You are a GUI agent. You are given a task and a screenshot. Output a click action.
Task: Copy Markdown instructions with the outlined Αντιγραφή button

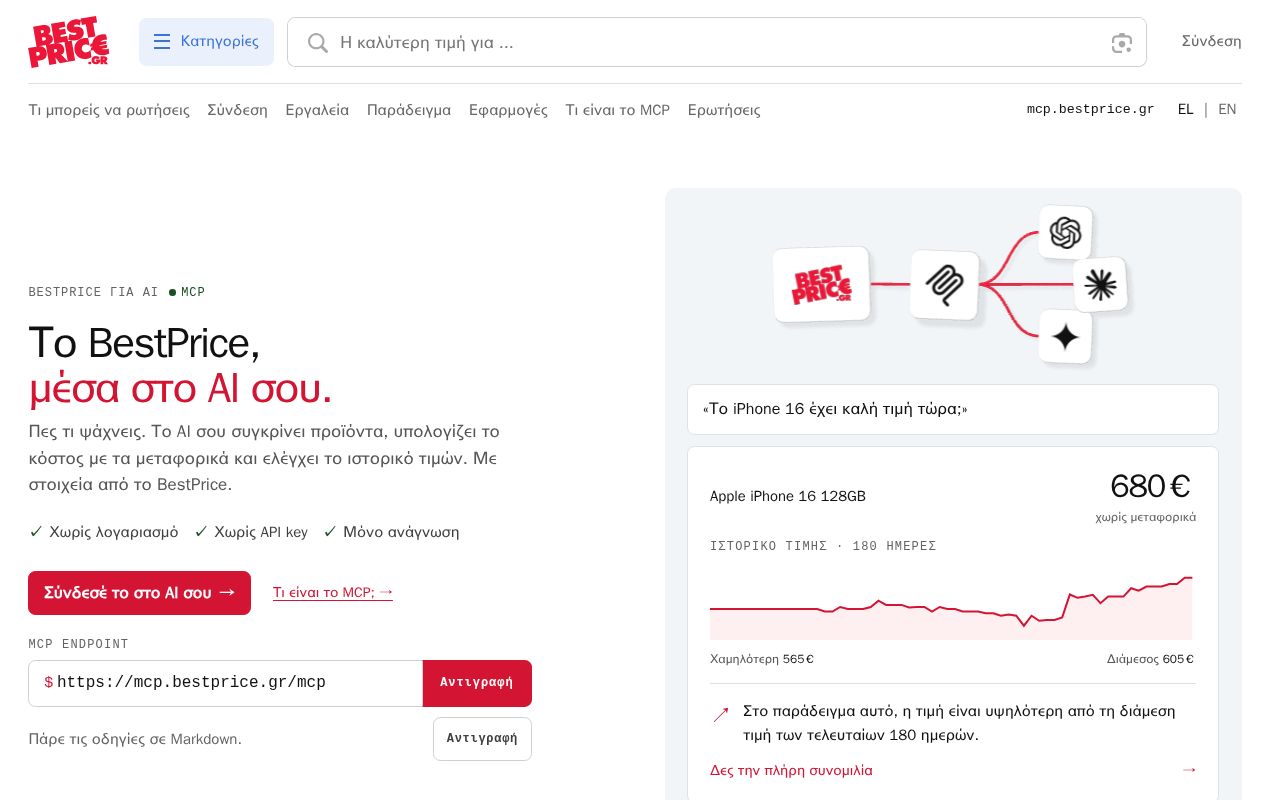coord(482,739)
